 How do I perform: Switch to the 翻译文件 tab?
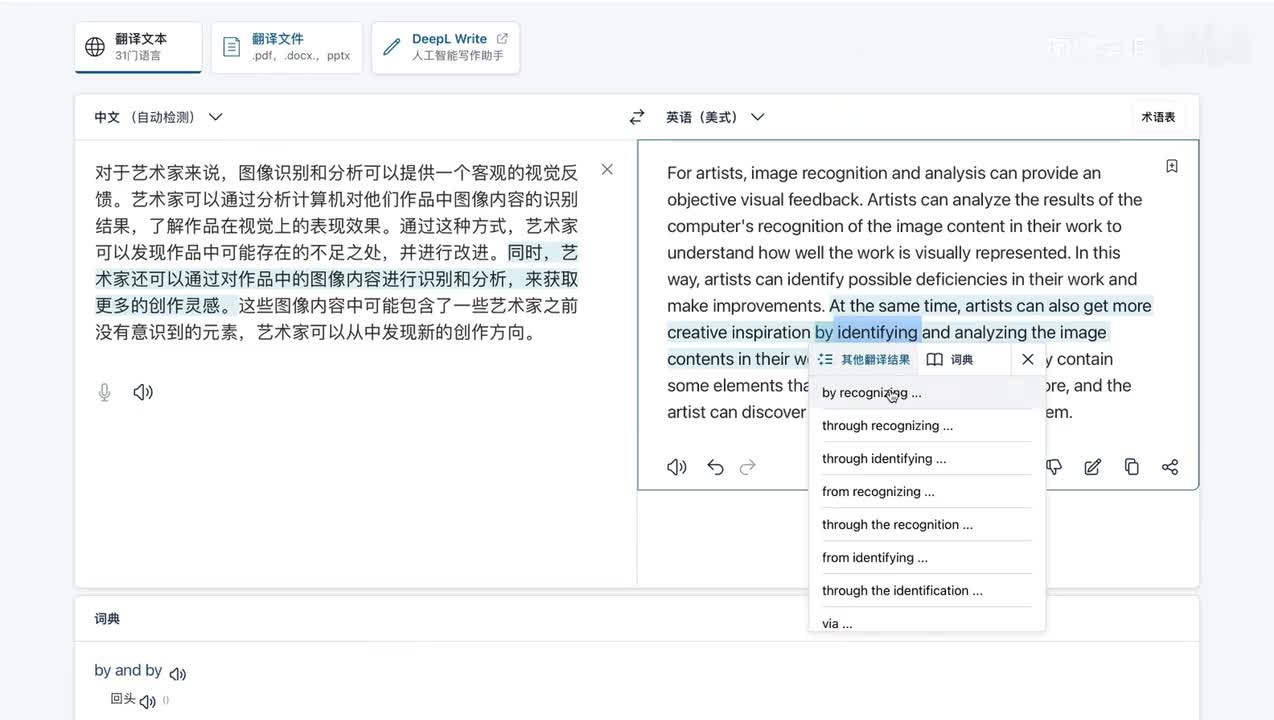pos(287,47)
